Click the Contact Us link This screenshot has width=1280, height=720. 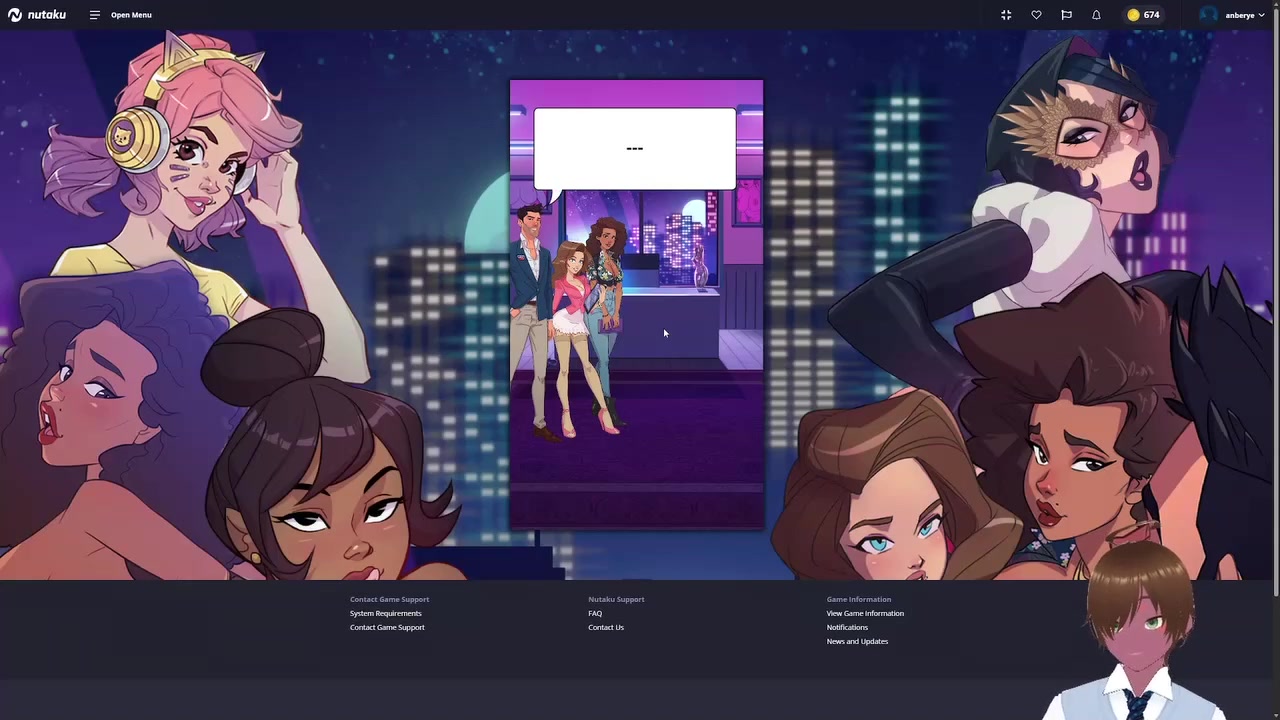(x=606, y=627)
